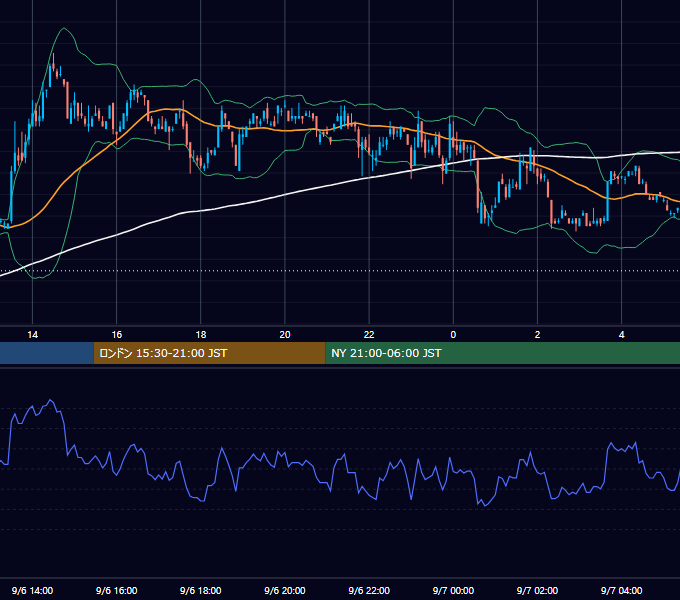Click the '14' hour label on price chart axis

point(33,335)
